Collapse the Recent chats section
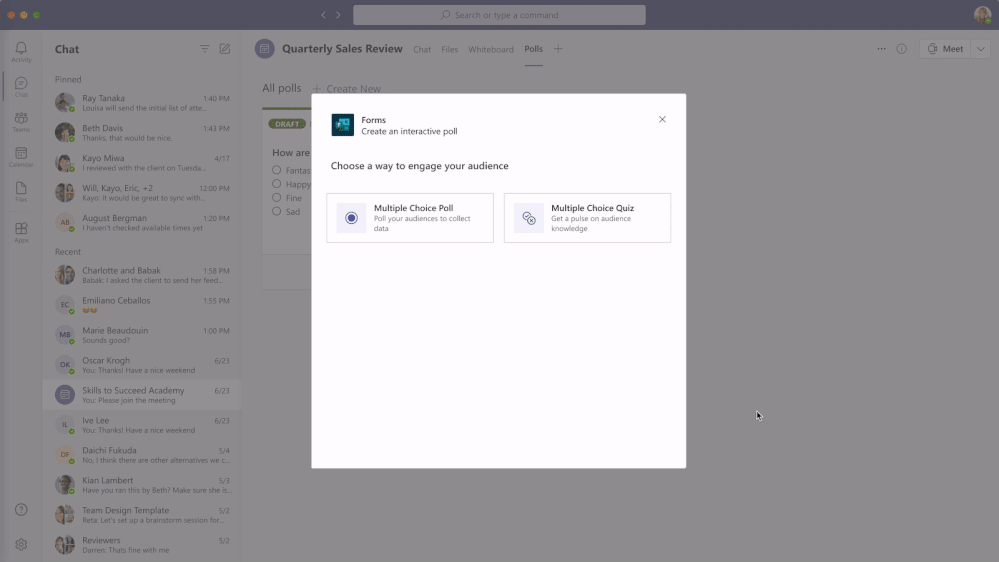 [68, 252]
